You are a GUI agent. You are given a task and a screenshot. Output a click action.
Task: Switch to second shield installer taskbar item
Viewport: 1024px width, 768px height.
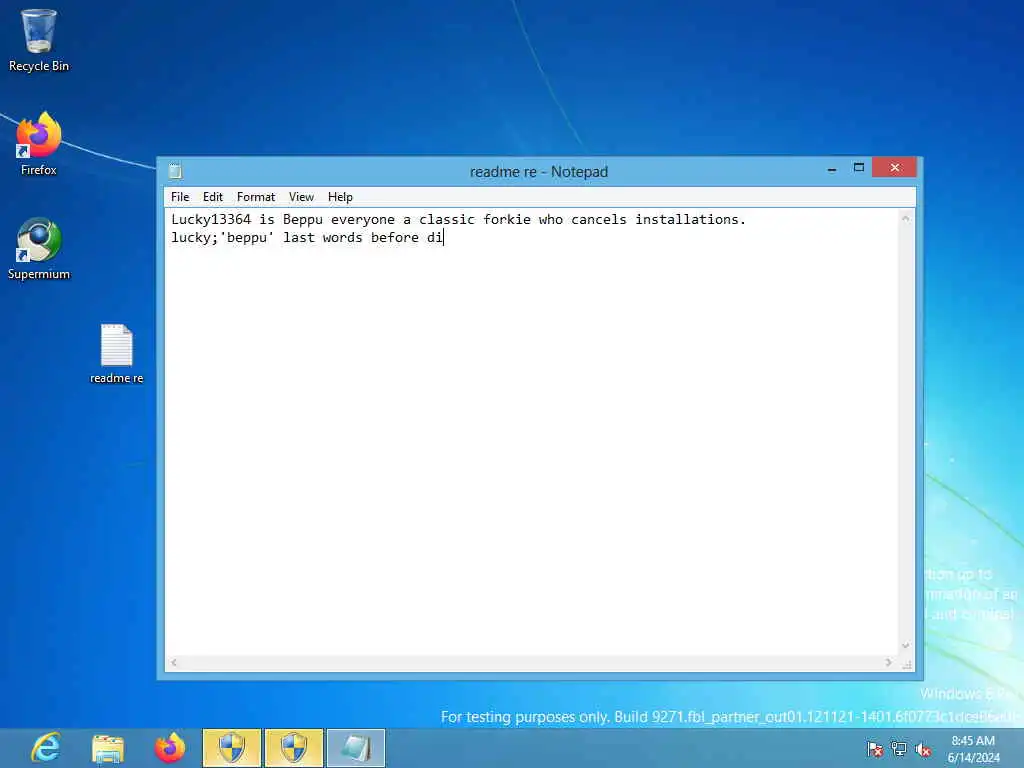pos(294,748)
